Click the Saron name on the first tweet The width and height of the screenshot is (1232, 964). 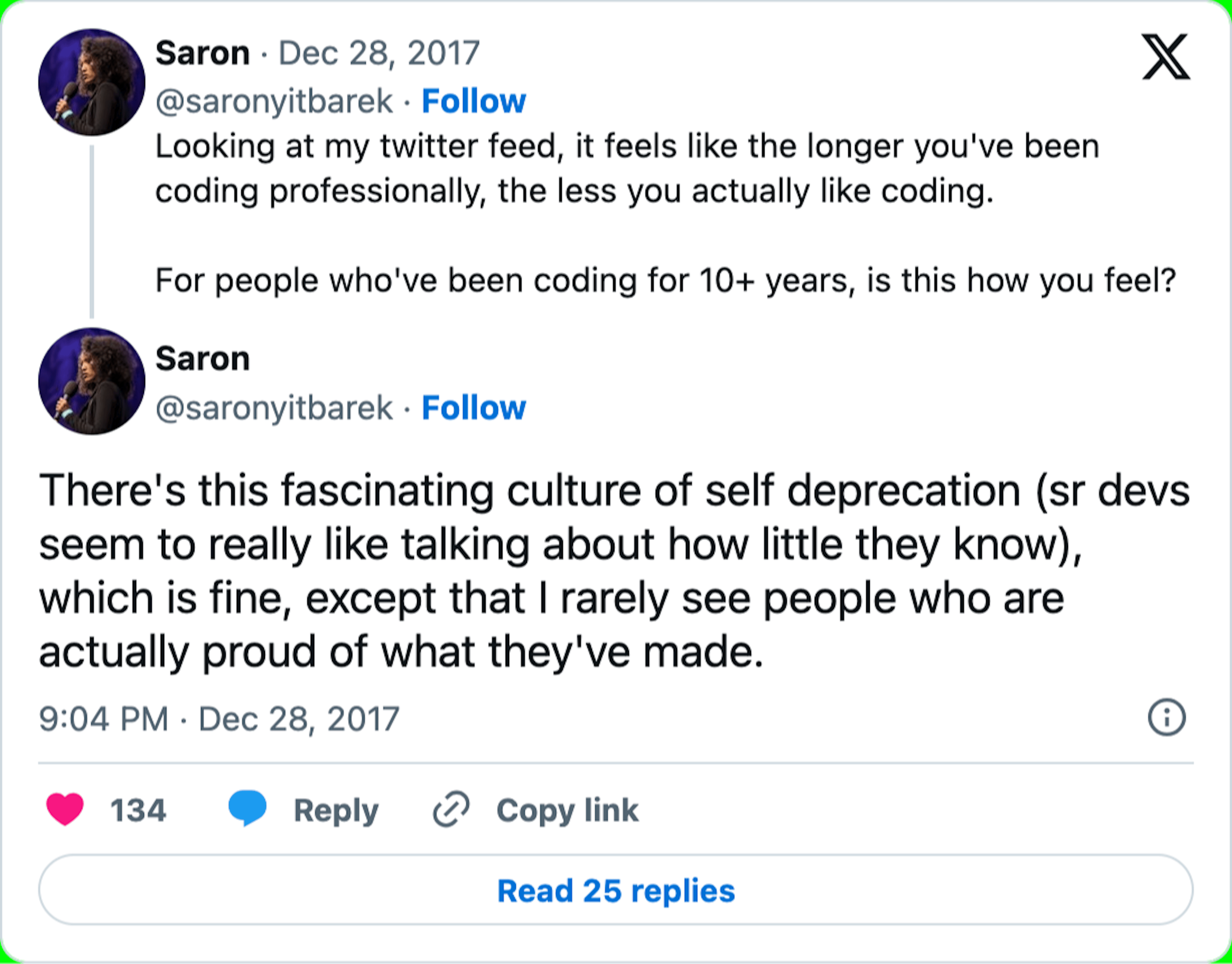pos(202,54)
